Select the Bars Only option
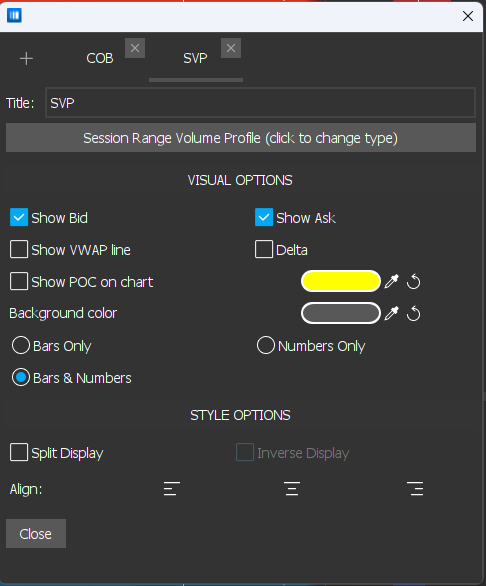The height and width of the screenshot is (586, 486). (x=21, y=345)
